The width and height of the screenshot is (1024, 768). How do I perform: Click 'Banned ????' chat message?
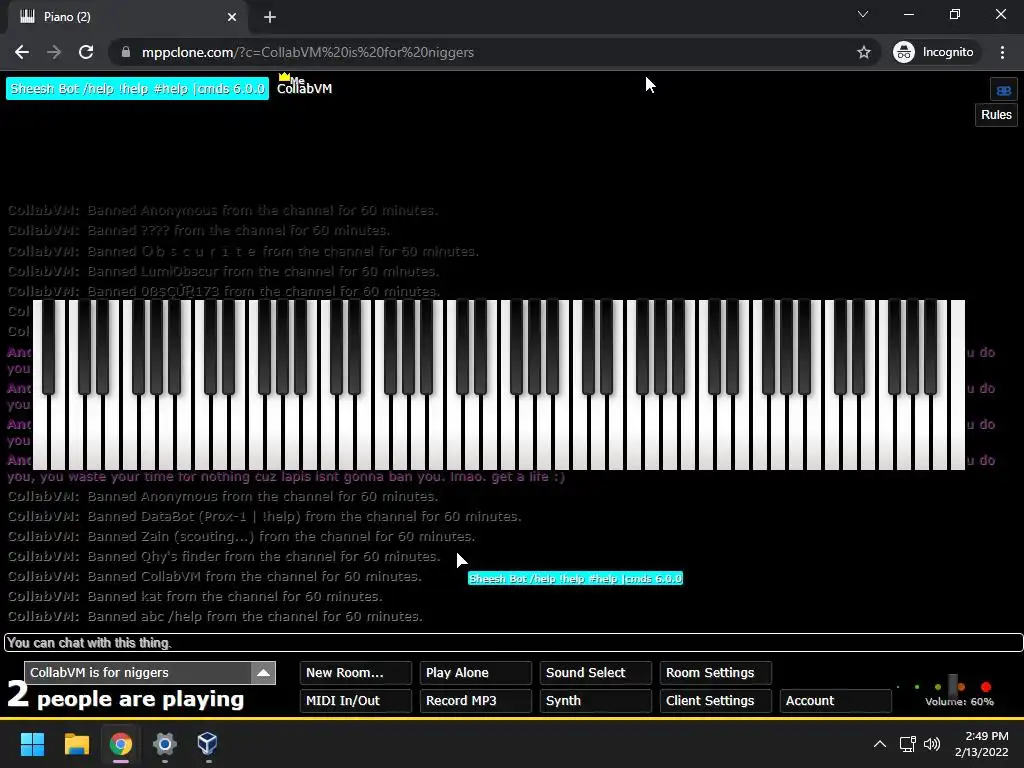[x=199, y=231]
